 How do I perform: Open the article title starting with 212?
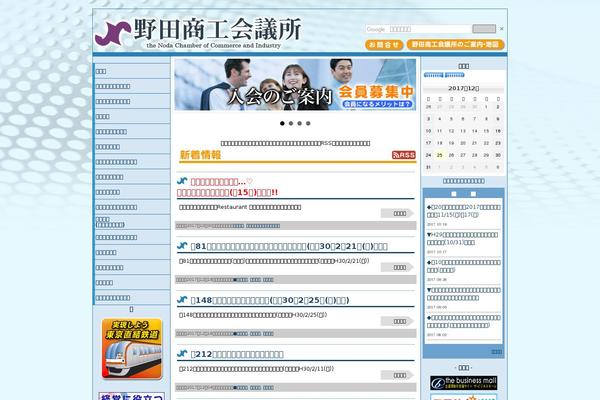[237, 354]
